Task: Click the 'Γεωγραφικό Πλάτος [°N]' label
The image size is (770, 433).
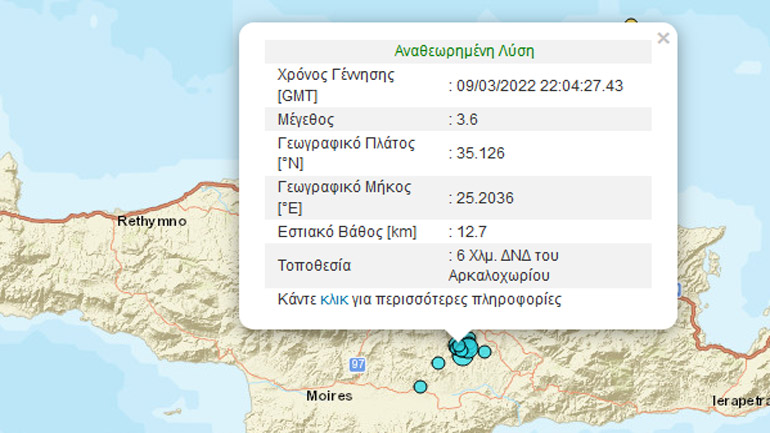Action: pos(346,153)
